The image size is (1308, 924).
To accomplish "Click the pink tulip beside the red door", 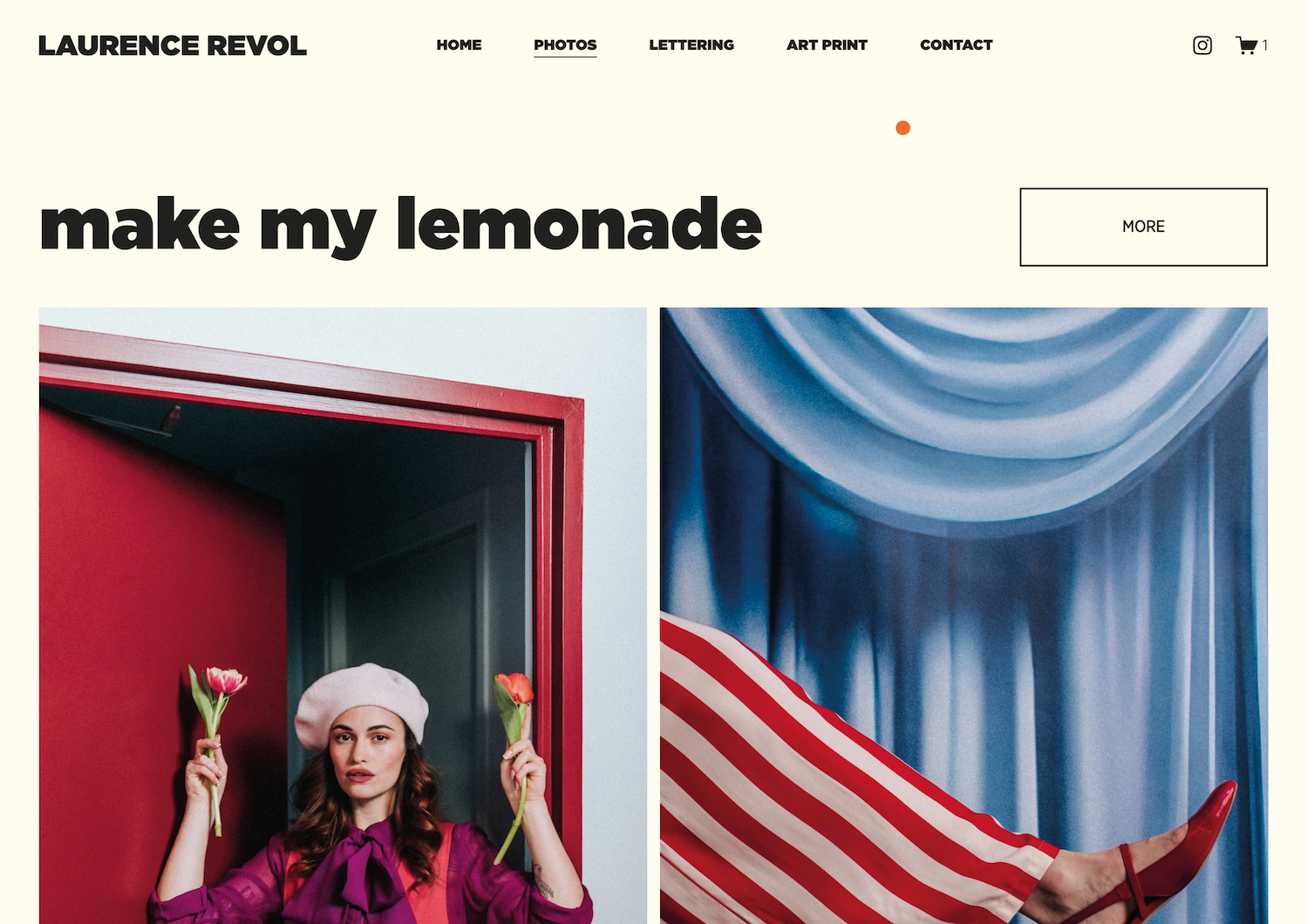I will (224, 683).
